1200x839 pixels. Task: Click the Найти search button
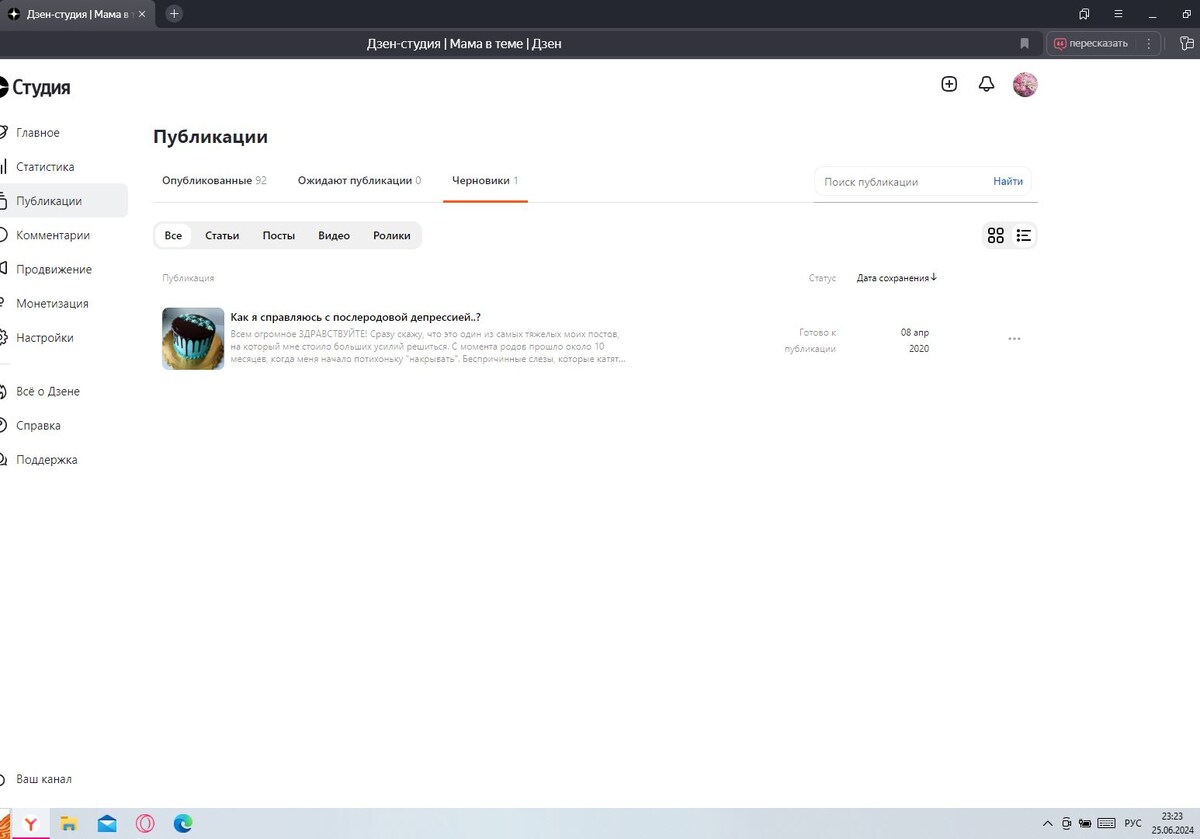(1008, 182)
